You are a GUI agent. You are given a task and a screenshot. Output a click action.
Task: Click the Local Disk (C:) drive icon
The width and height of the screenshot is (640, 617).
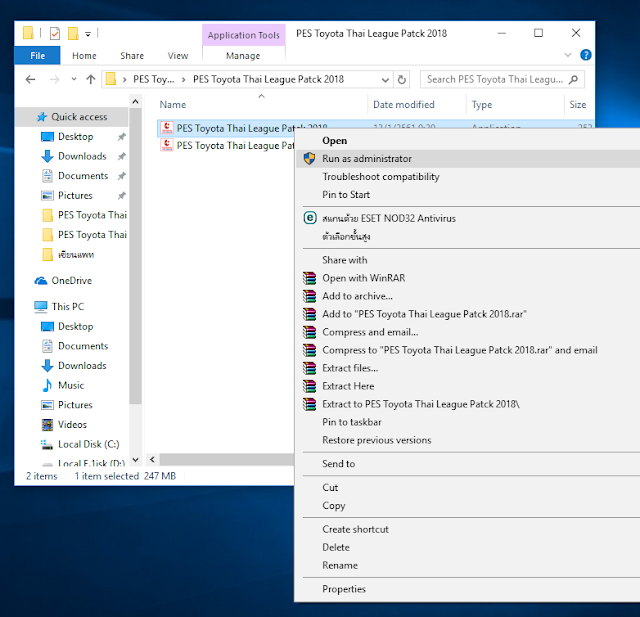pyautogui.click(x=47, y=444)
